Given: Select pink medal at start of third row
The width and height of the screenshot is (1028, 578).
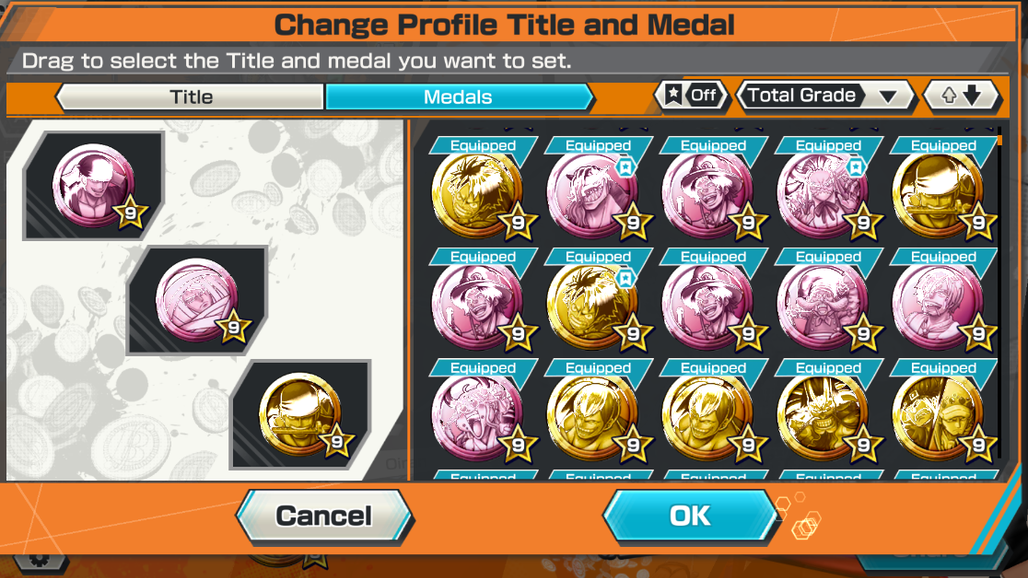Looking at the screenshot, I should click(478, 417).
